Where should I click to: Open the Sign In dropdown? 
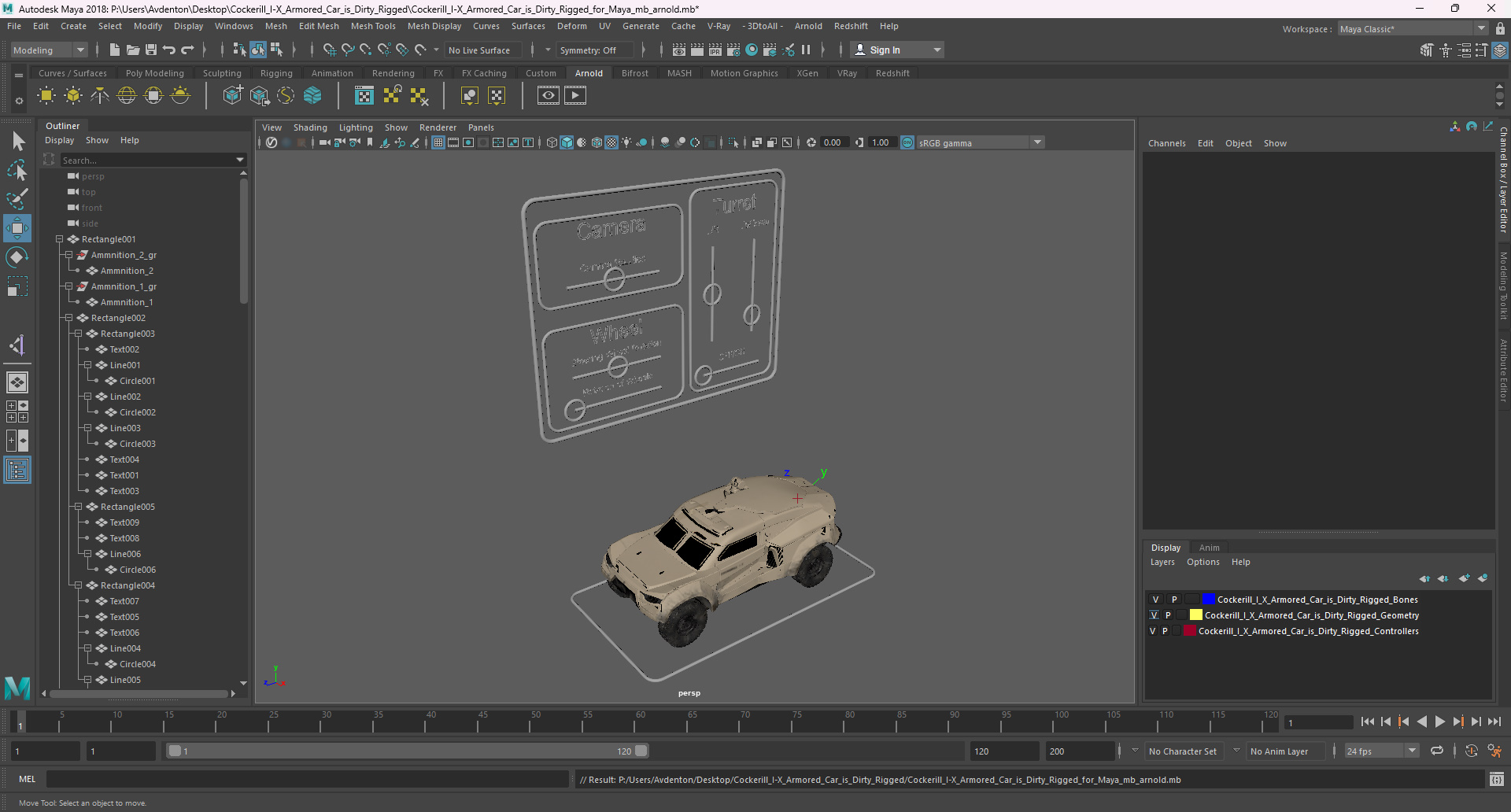[898, 50]
